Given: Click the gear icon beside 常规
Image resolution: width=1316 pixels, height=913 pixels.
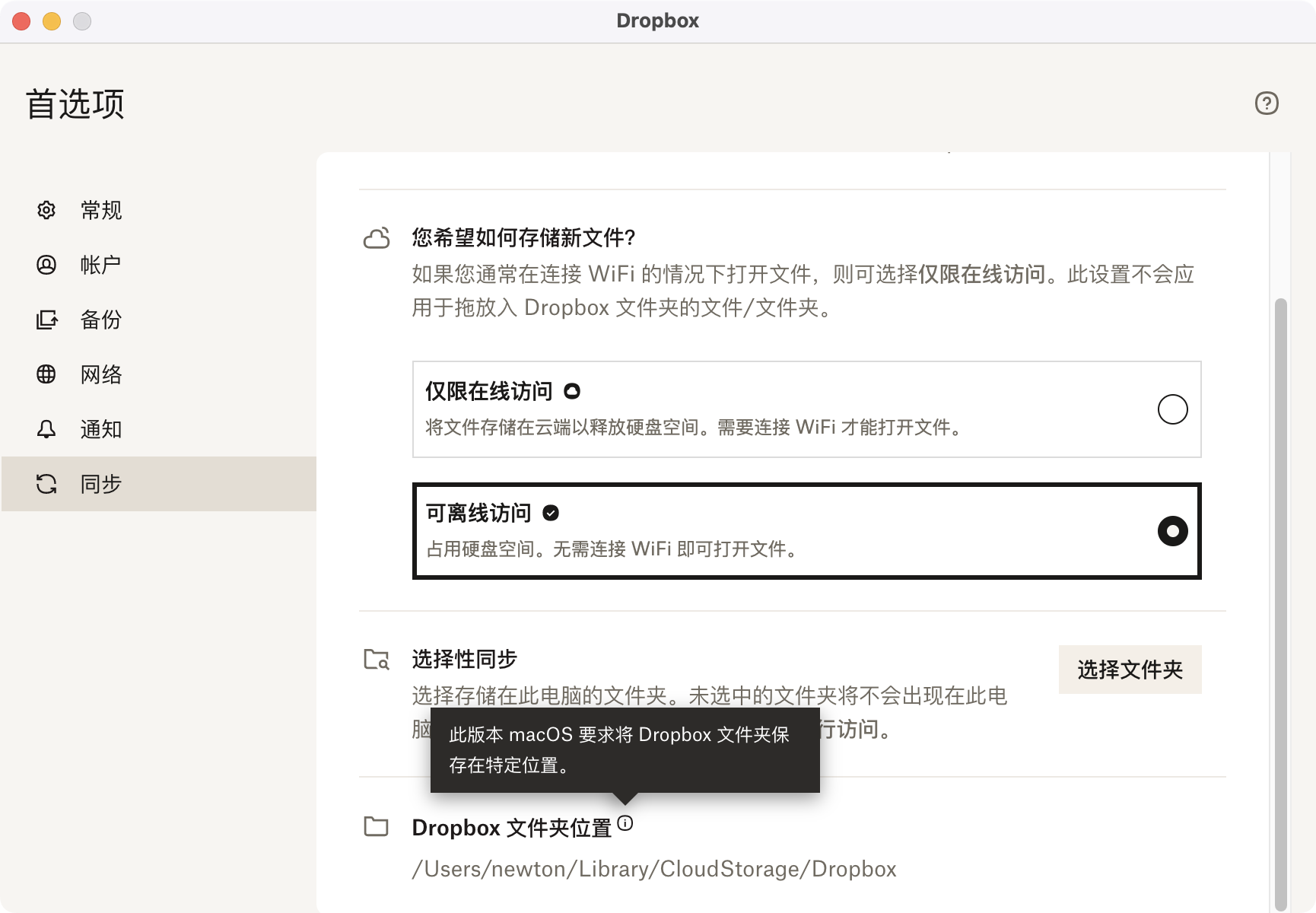Looking at the screenshot, I should pyautogui.click(x=46, y=210).
